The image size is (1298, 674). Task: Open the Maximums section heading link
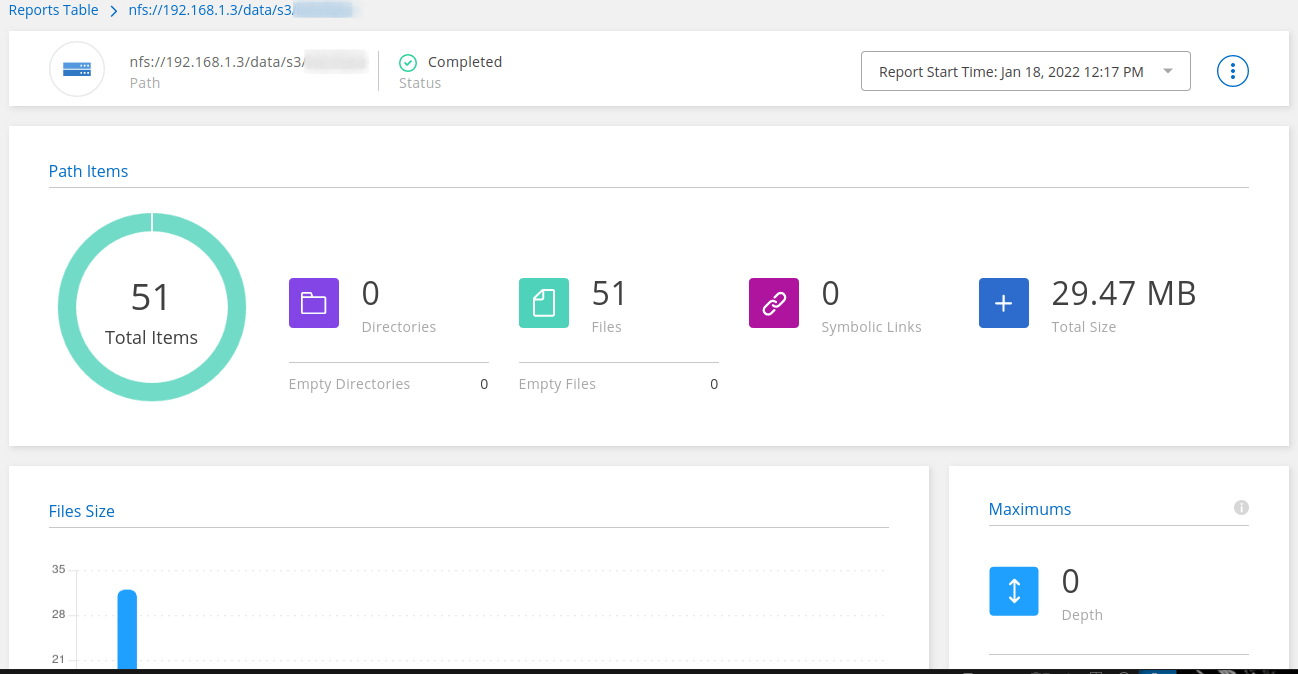pos(1030,509)
